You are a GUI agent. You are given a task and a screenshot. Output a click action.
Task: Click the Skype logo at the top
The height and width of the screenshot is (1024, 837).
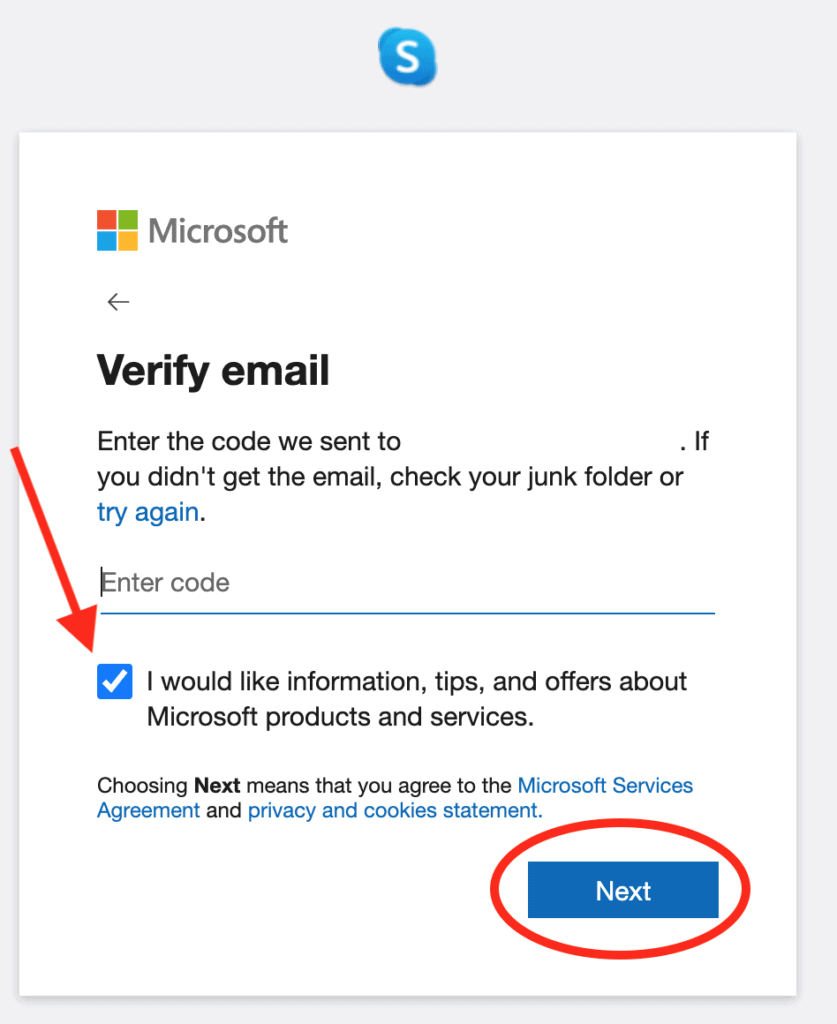pyautogui.click(x=408, y=56)
